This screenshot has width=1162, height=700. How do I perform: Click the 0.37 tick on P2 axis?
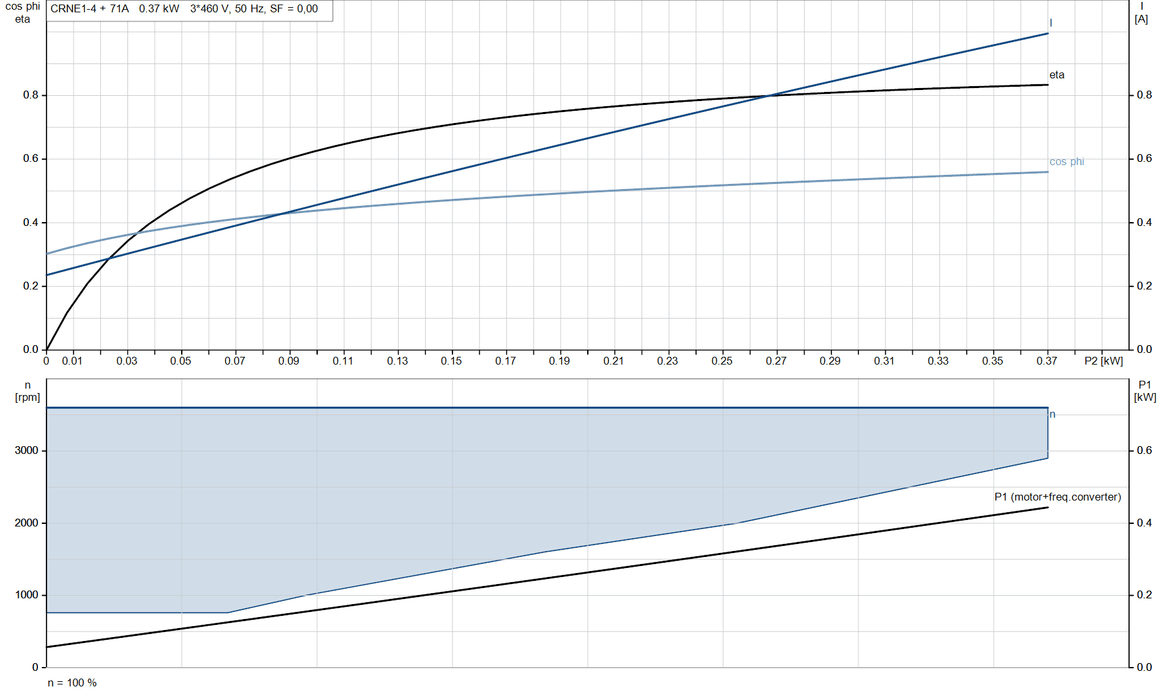[1046, 361]
